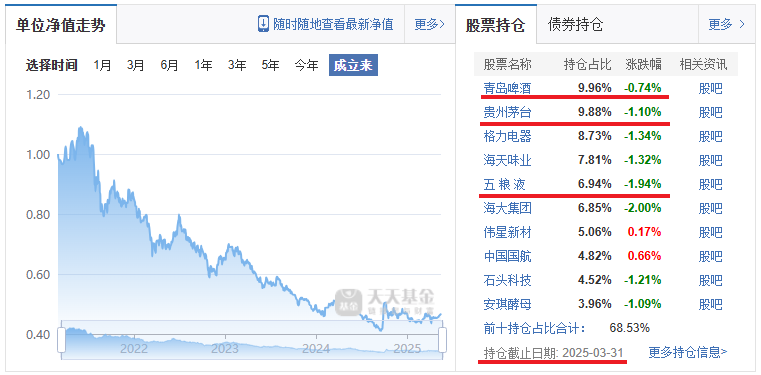Viewport: 761px width, 375px height.
Task: Click the 持仓截止日期 2025-03-31 text
Action: (553, 353)
